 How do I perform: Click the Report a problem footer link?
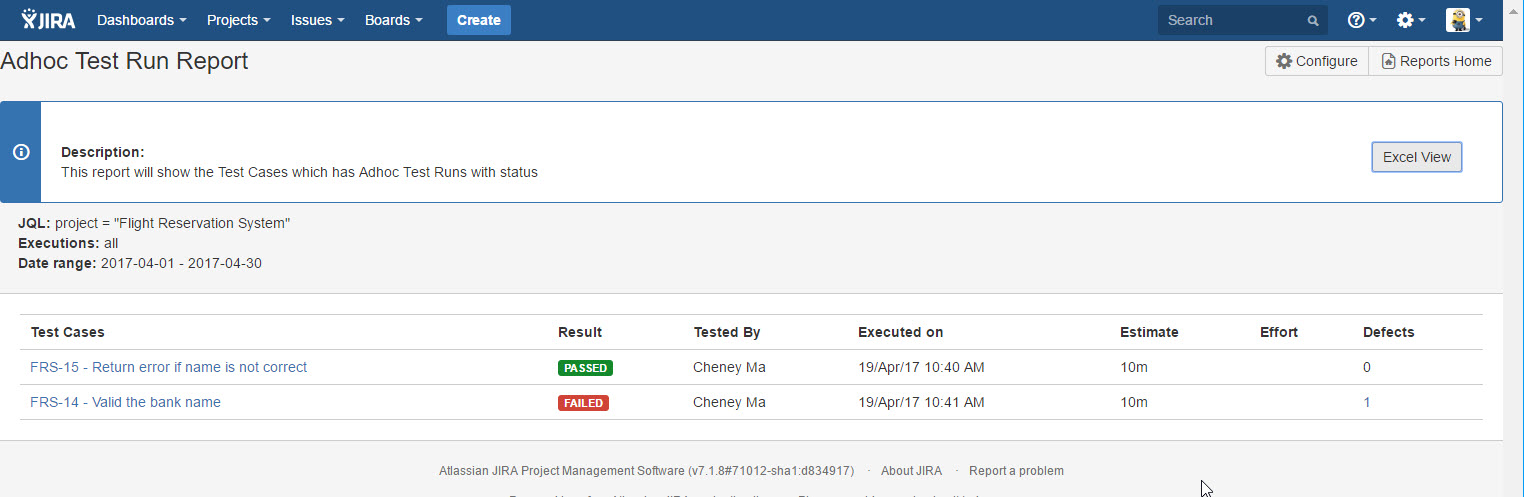pyautogui.click(x=1016, y=471)
